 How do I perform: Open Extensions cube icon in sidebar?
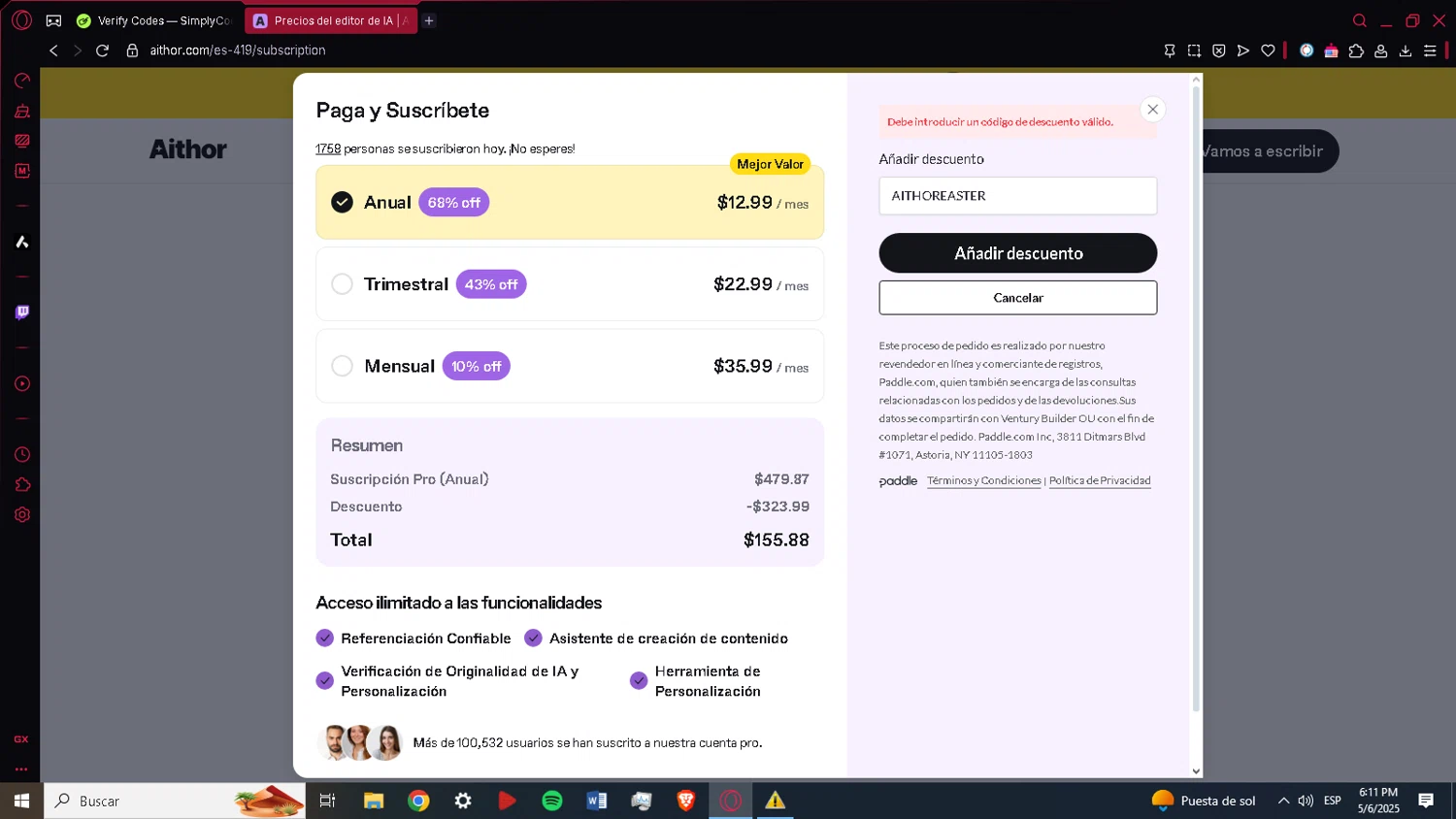(21, 484)
